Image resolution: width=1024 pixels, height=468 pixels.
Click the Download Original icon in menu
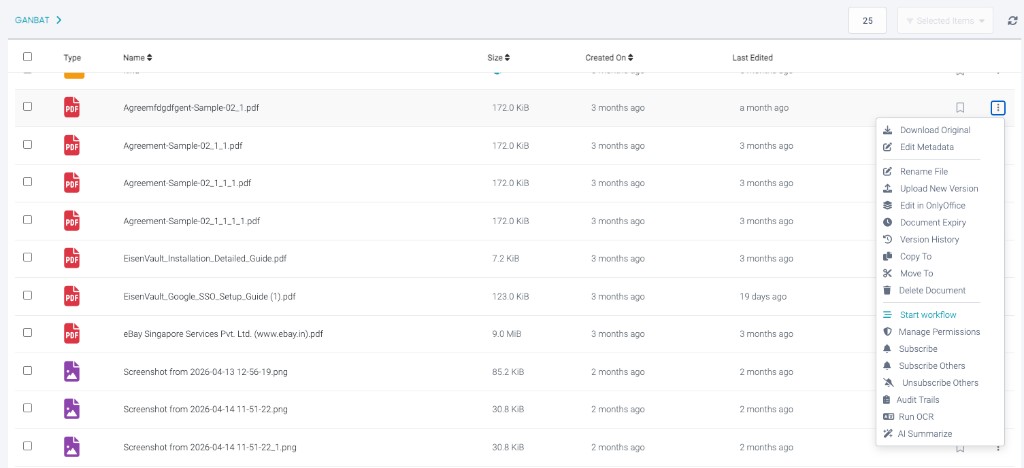tap(888, 130)
